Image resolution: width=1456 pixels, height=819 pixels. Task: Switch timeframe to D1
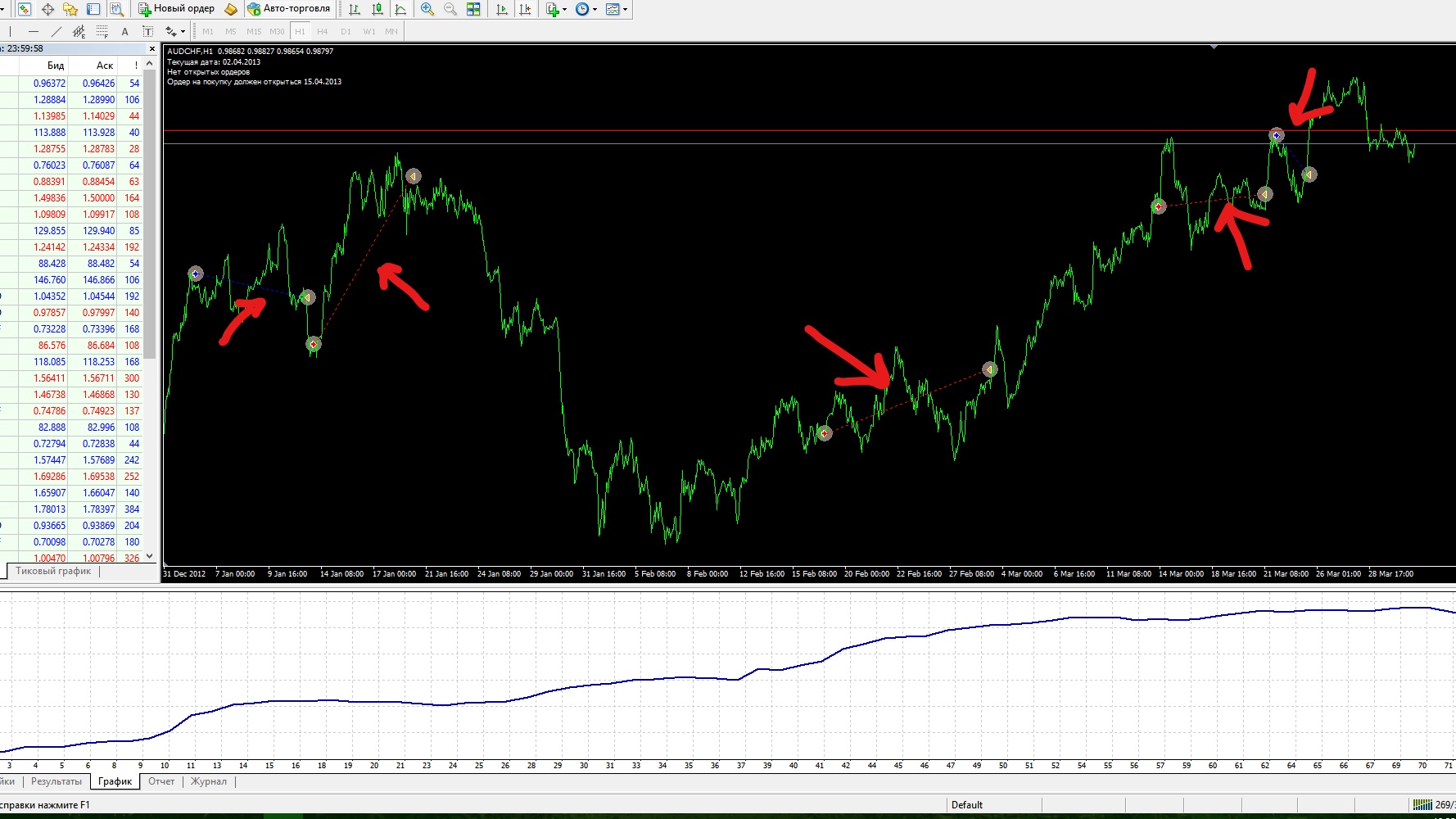[x=346, y=32]
